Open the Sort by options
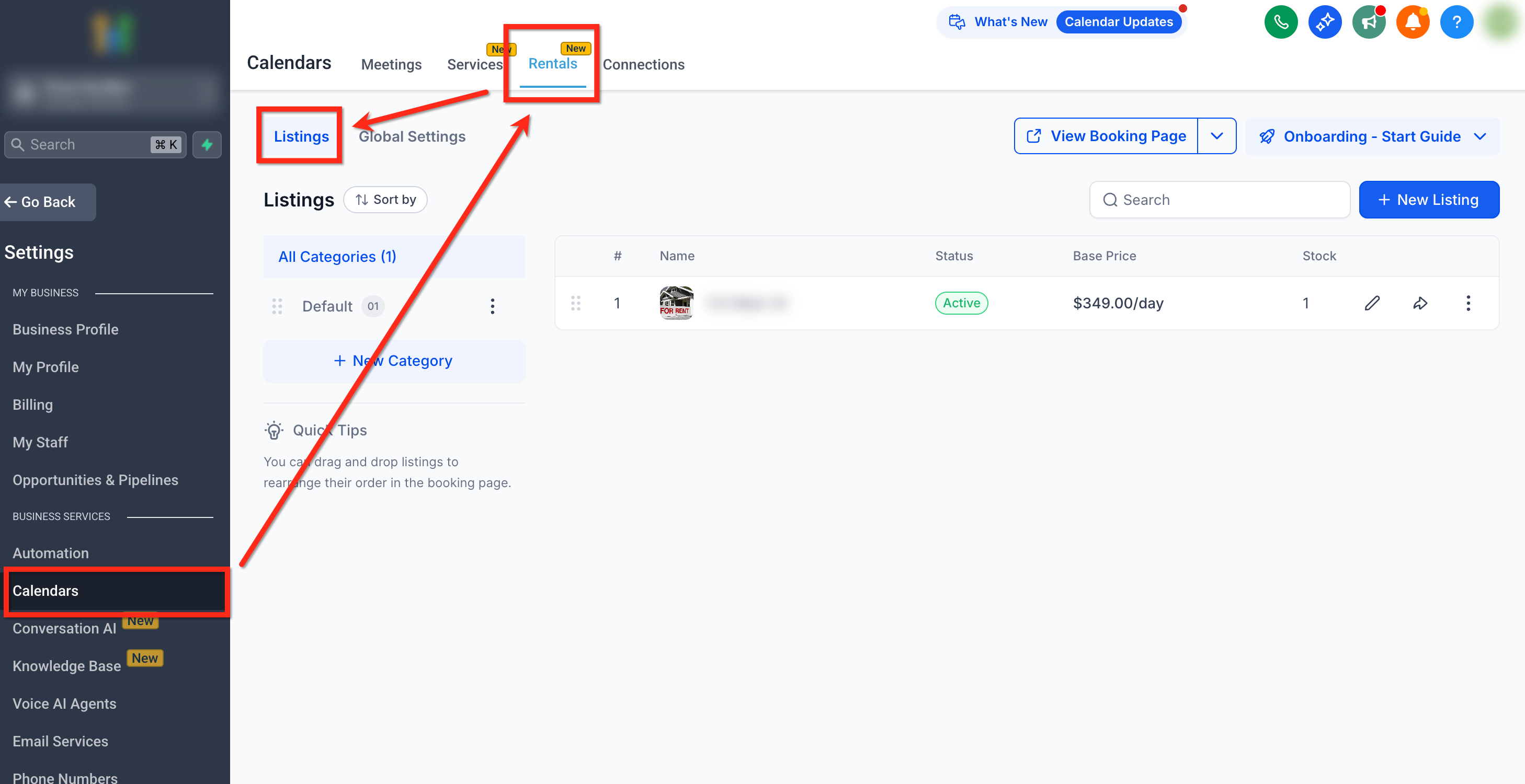Screen dimensions: 1525x784 pos(385,200)
